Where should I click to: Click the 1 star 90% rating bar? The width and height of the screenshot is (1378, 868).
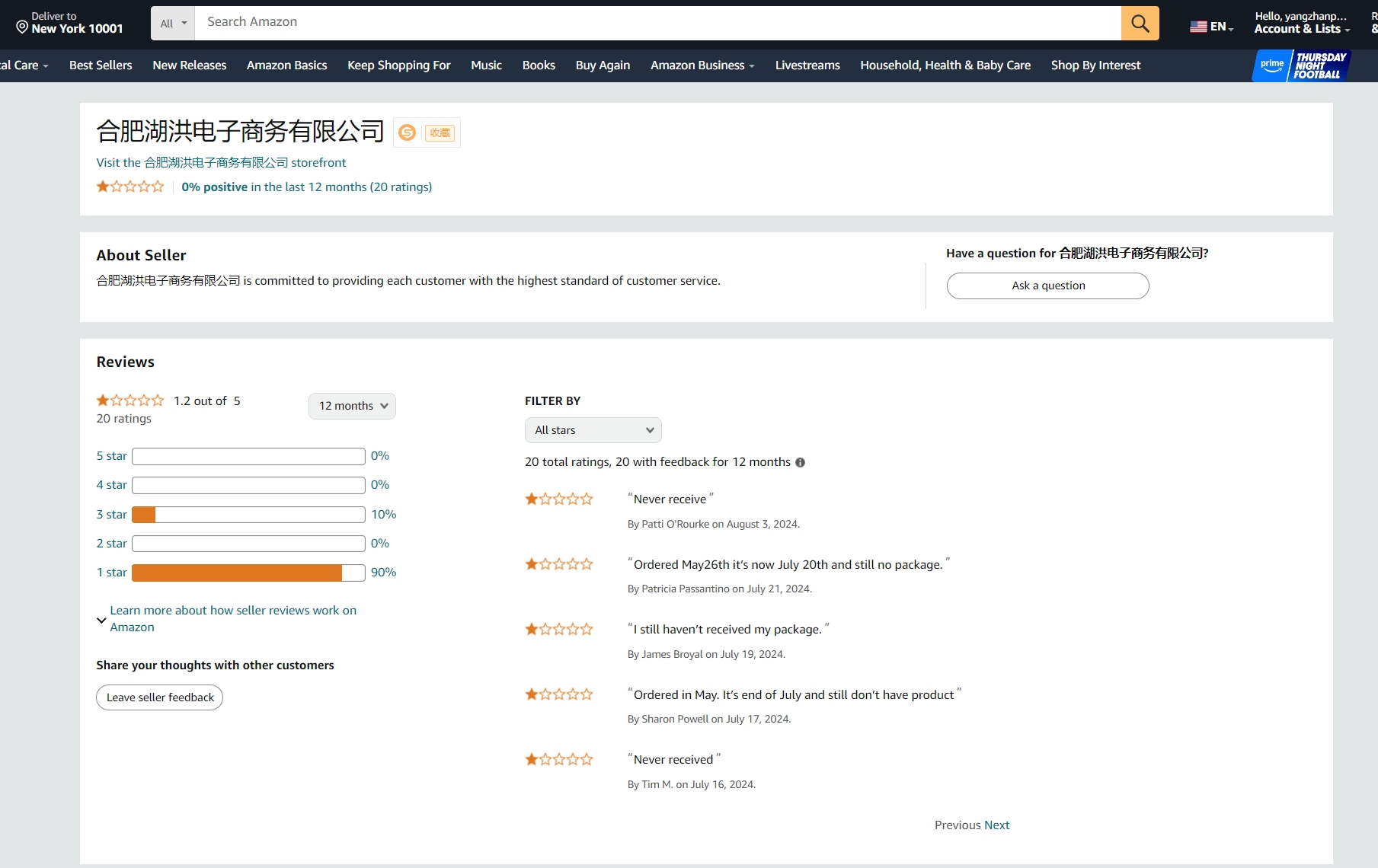248,573
